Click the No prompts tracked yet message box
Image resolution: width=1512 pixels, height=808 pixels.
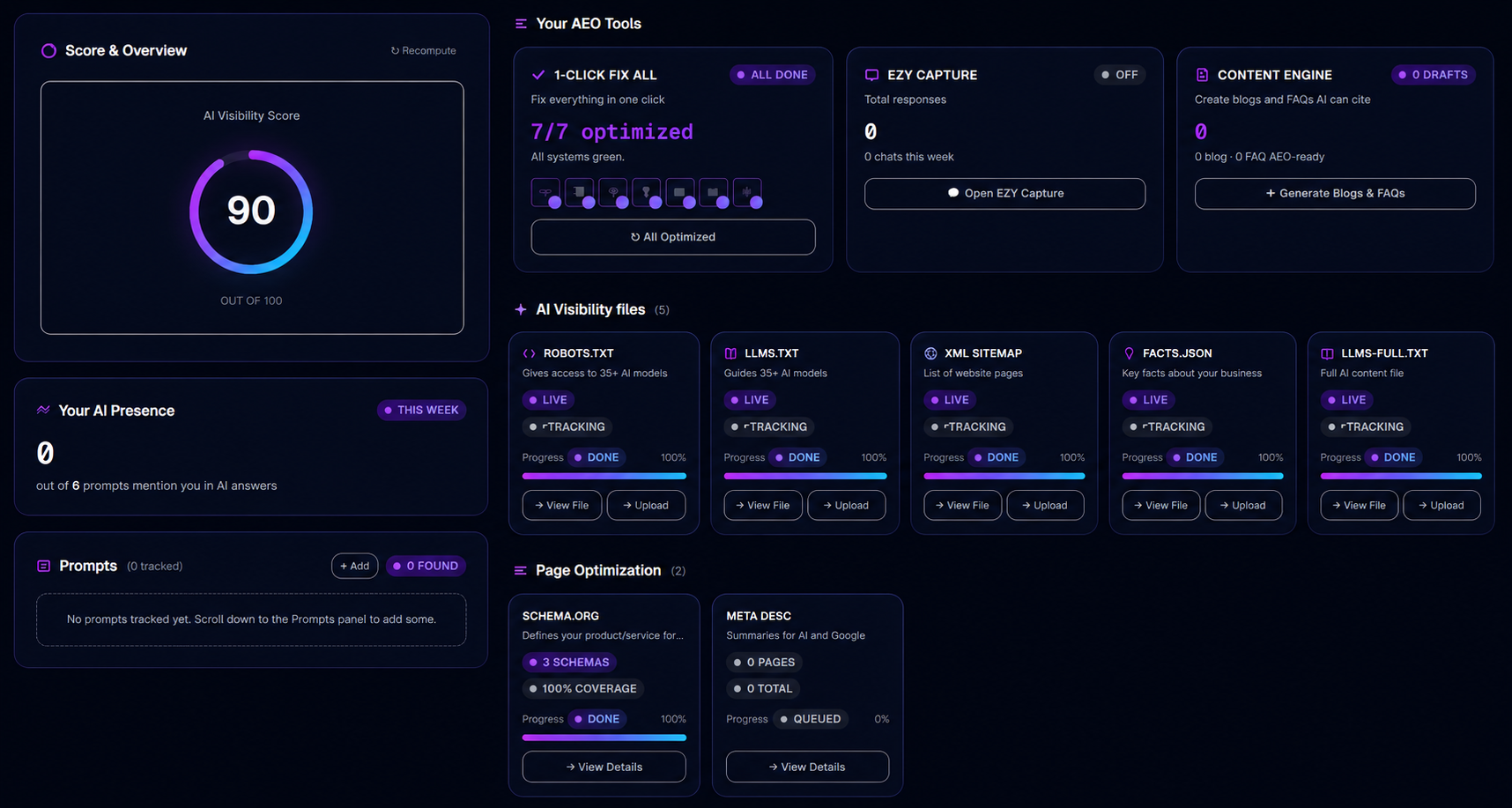coord(251,619)
